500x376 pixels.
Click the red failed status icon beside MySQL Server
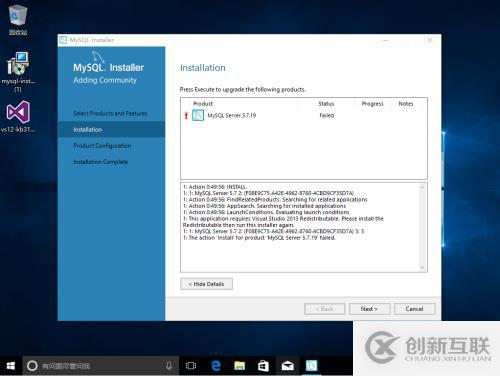click(x=186, y=116)
